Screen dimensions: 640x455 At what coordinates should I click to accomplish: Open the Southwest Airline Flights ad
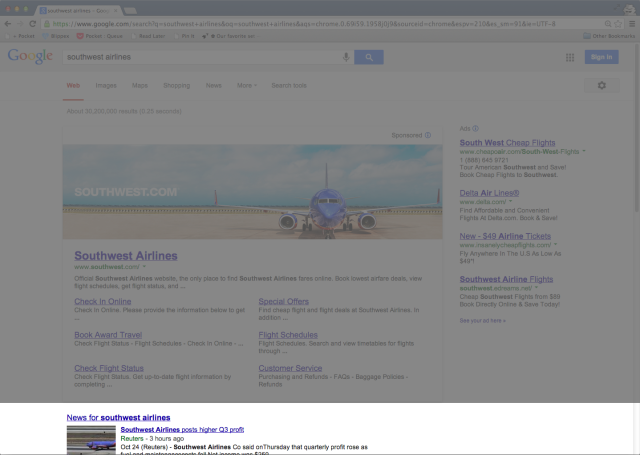[x=506, y=280]
